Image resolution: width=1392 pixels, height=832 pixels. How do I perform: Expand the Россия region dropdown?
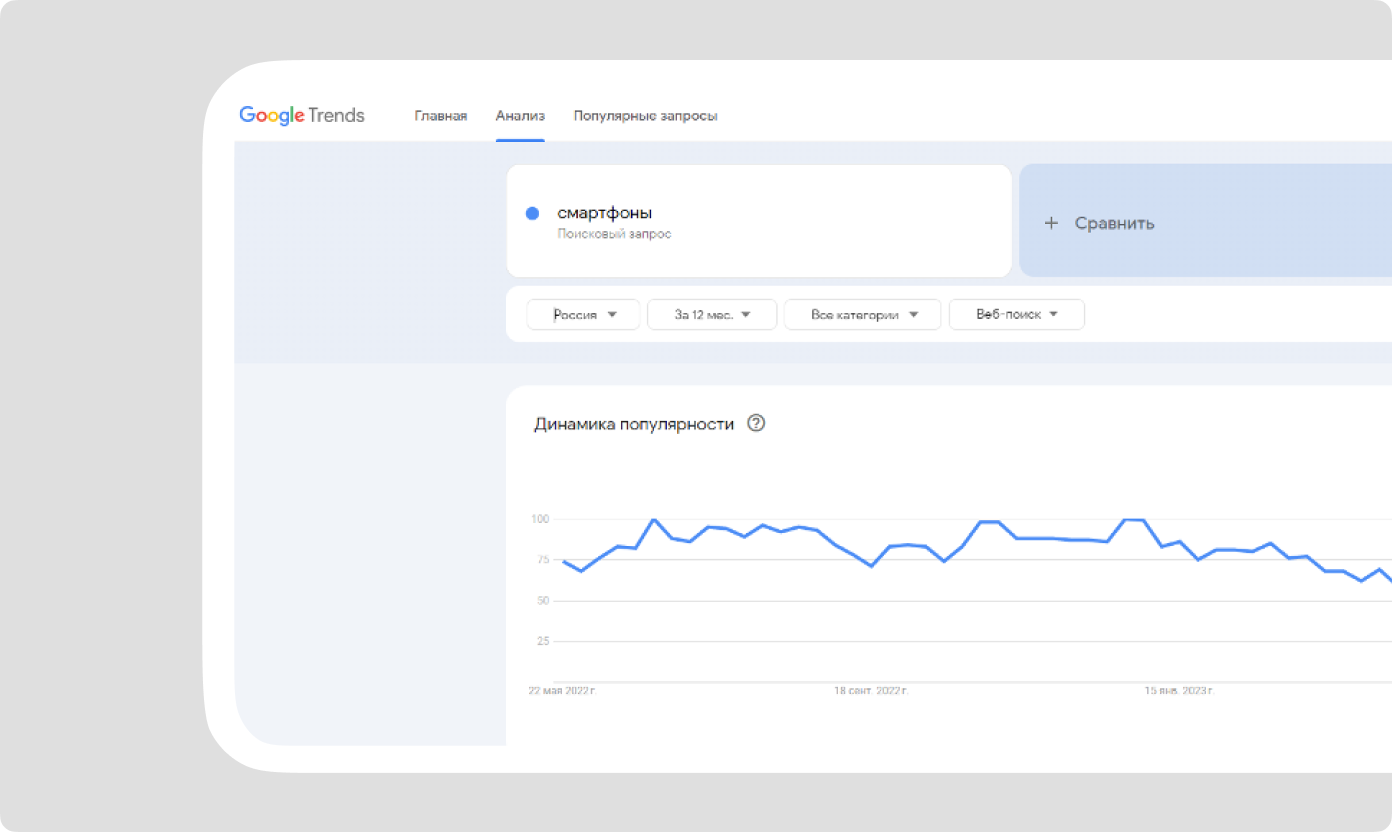click(x=584, y=314)
